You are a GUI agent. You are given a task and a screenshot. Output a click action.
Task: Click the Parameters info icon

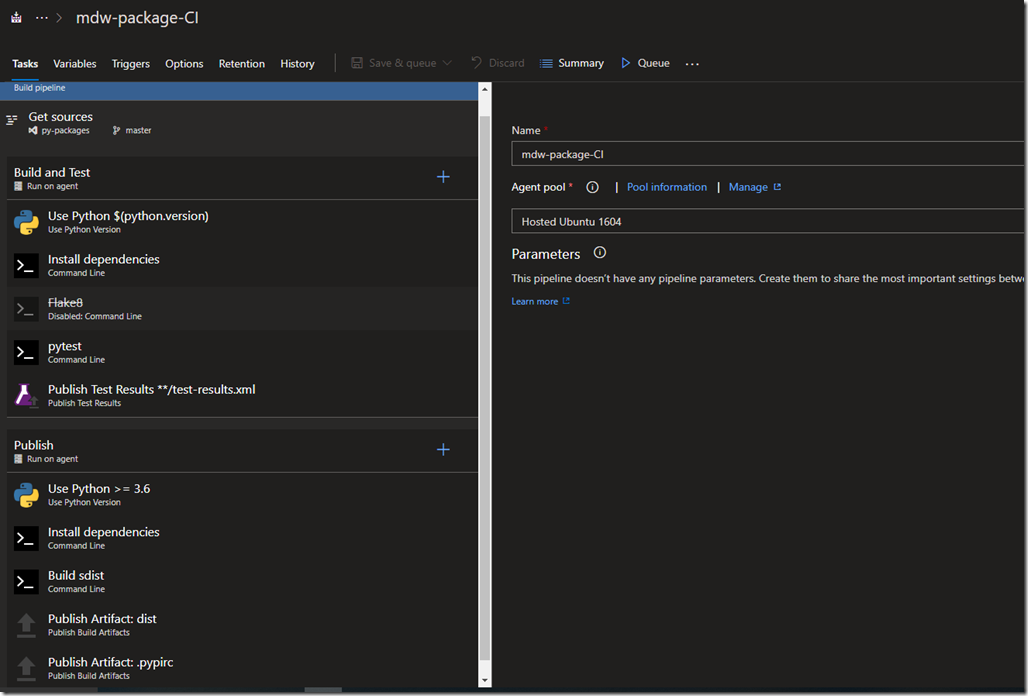click(599, 253)
